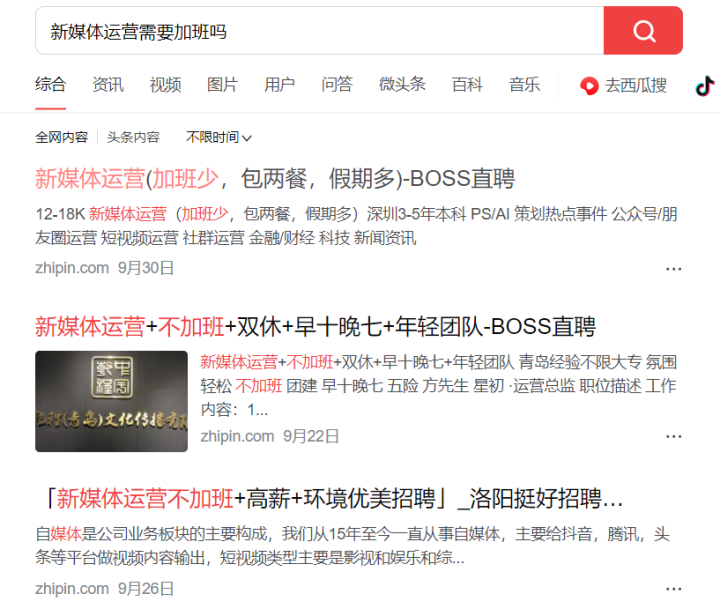
Task: Open the TikTok logo icon
Action: tap(705, 85)
